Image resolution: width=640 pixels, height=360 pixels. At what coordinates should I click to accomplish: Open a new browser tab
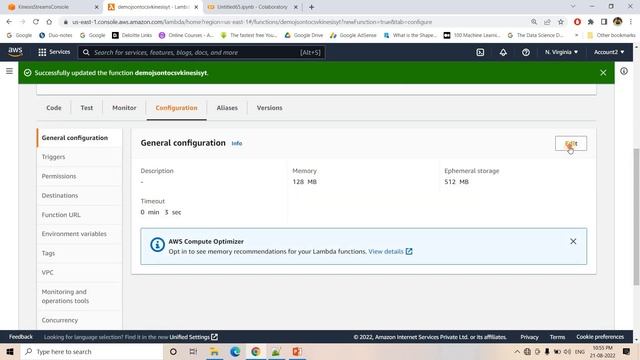311,7
